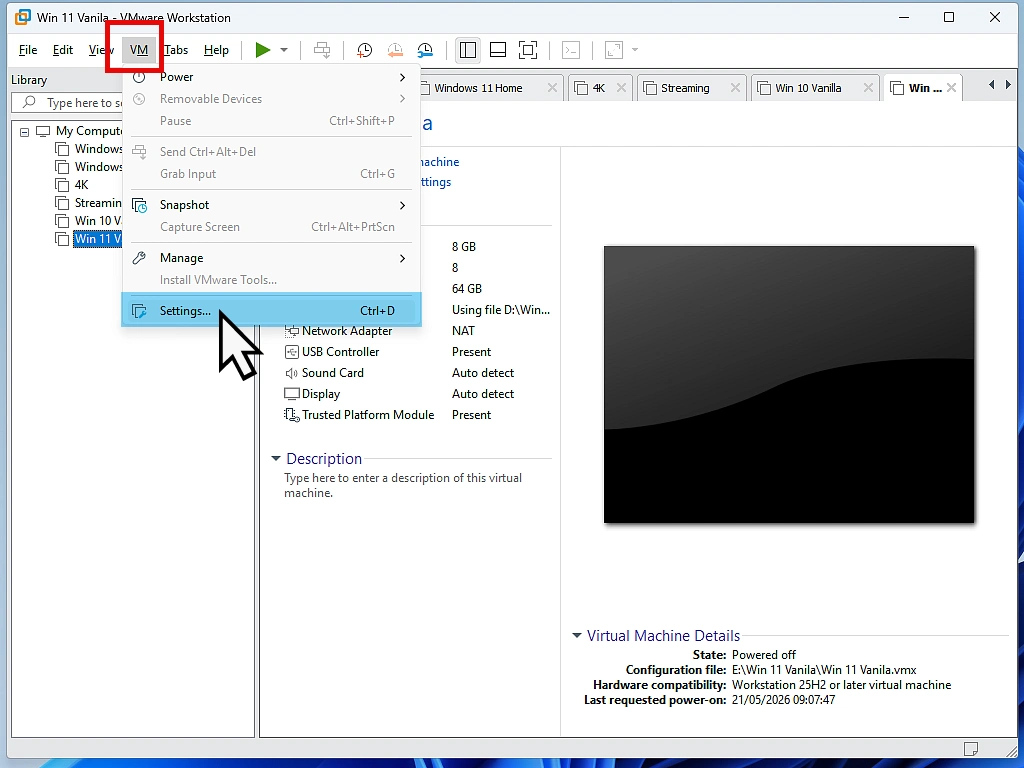Open the Edit menu
The width and height of the screenshot is (1024, 768).
click(x=63, y=50)
